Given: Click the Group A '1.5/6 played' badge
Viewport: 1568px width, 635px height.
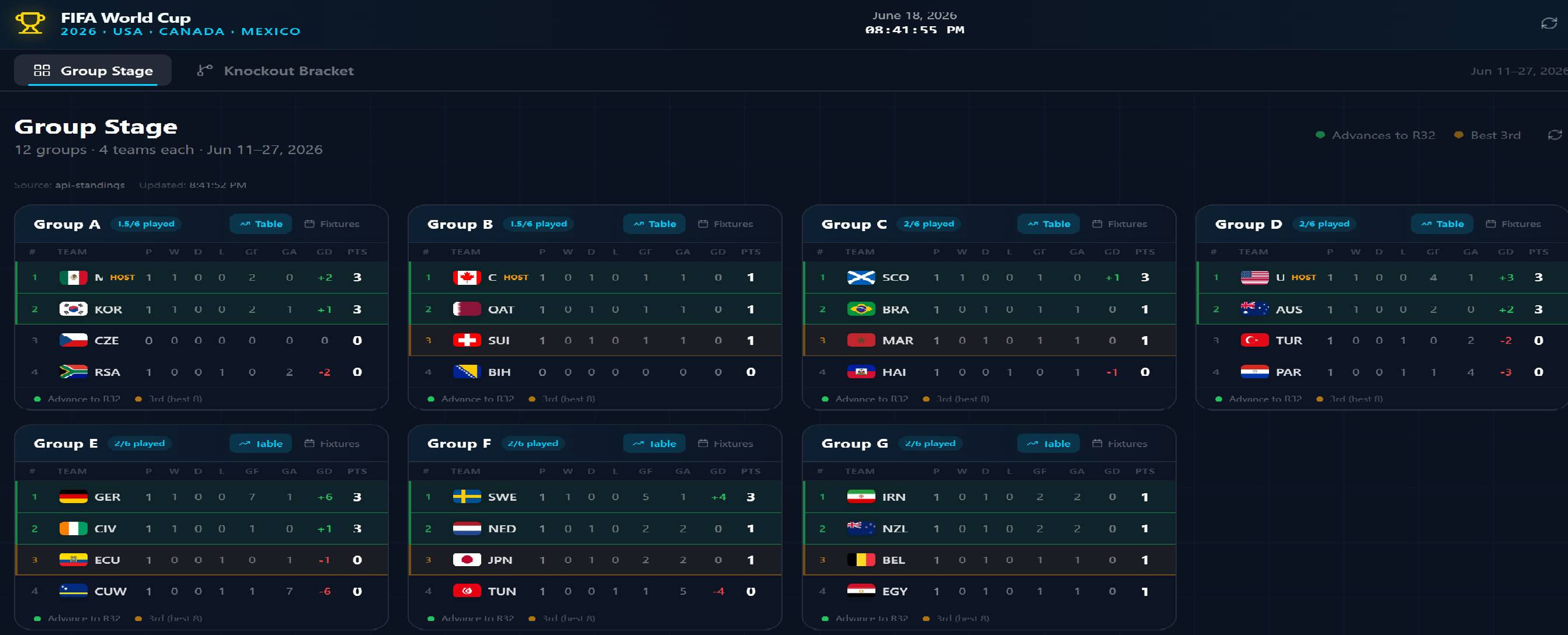Looking at the screenshot, I should coord(146,224).
